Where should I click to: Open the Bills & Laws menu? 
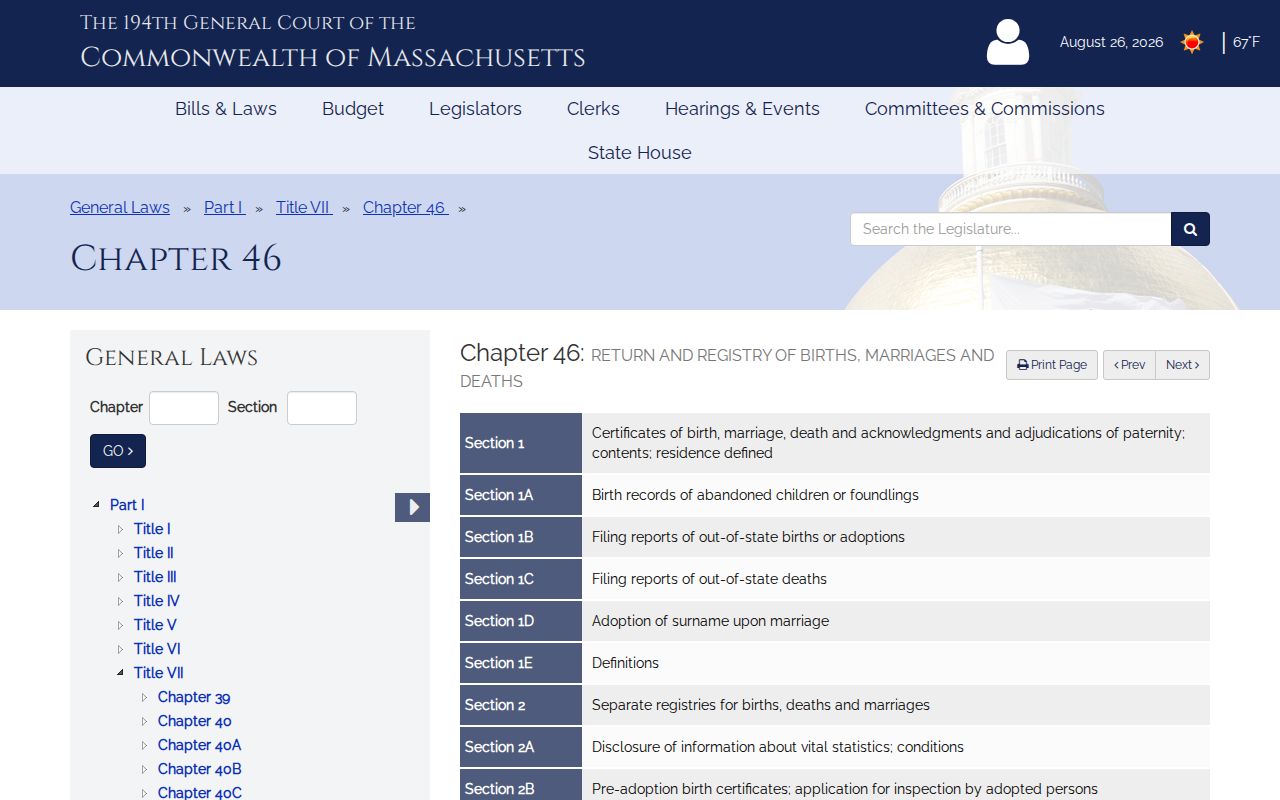pyautogui.click(x=226, y=109)
